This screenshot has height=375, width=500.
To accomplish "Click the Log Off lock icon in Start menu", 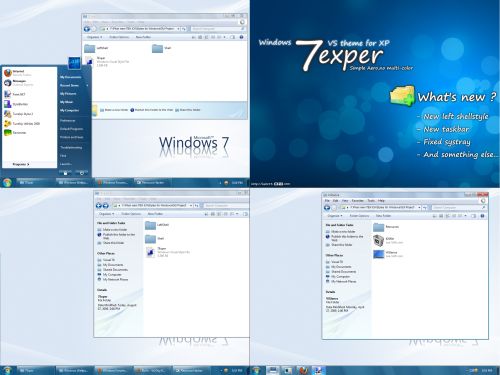I will (x=65, y=173).
